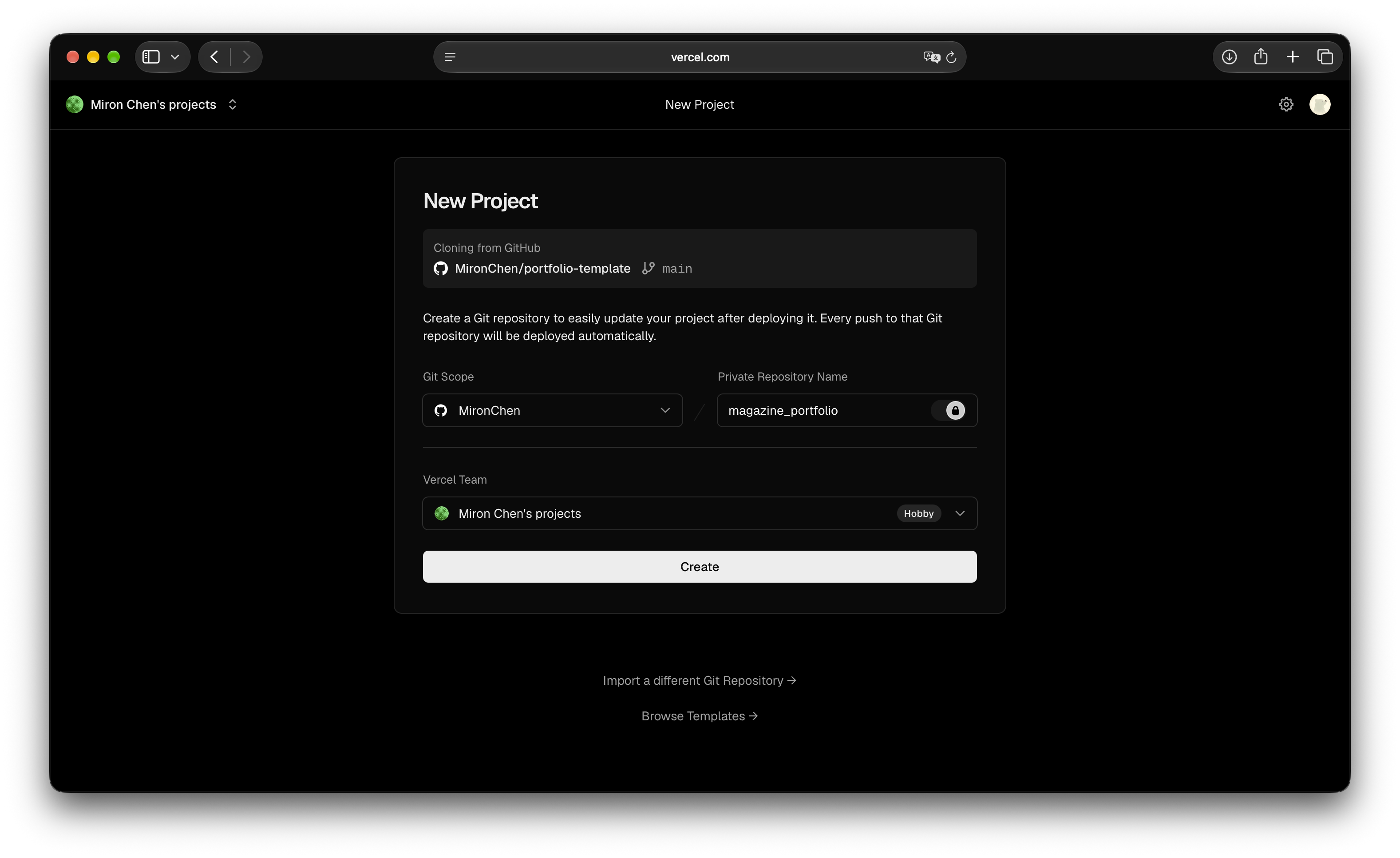
Task: Show the tab overview
Action: (x=1325, y=57)
